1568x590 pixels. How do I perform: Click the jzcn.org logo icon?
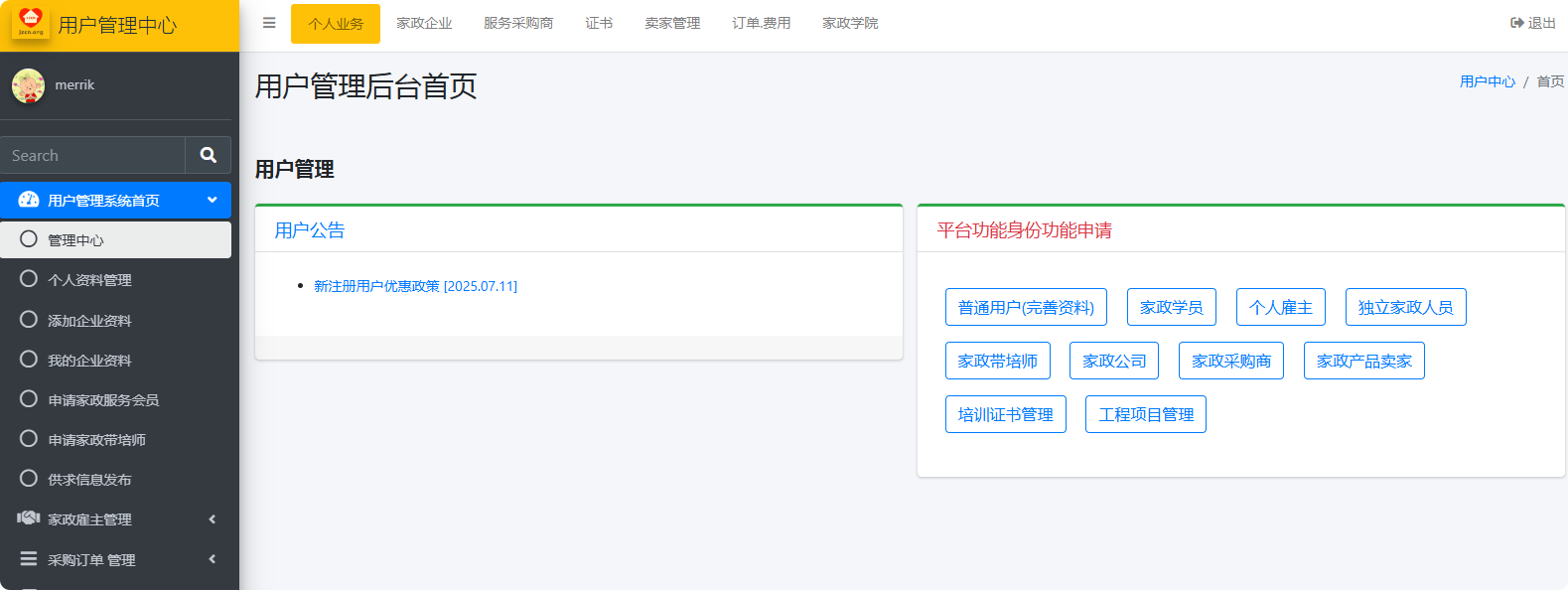(x=31, y=23)
